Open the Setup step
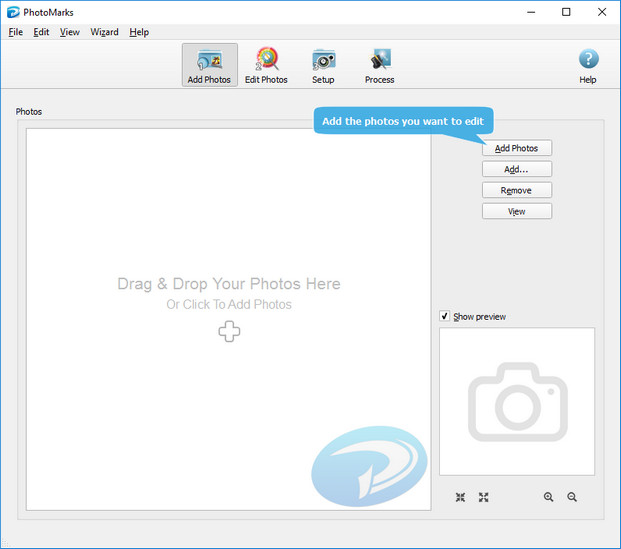 pos(323,65)
